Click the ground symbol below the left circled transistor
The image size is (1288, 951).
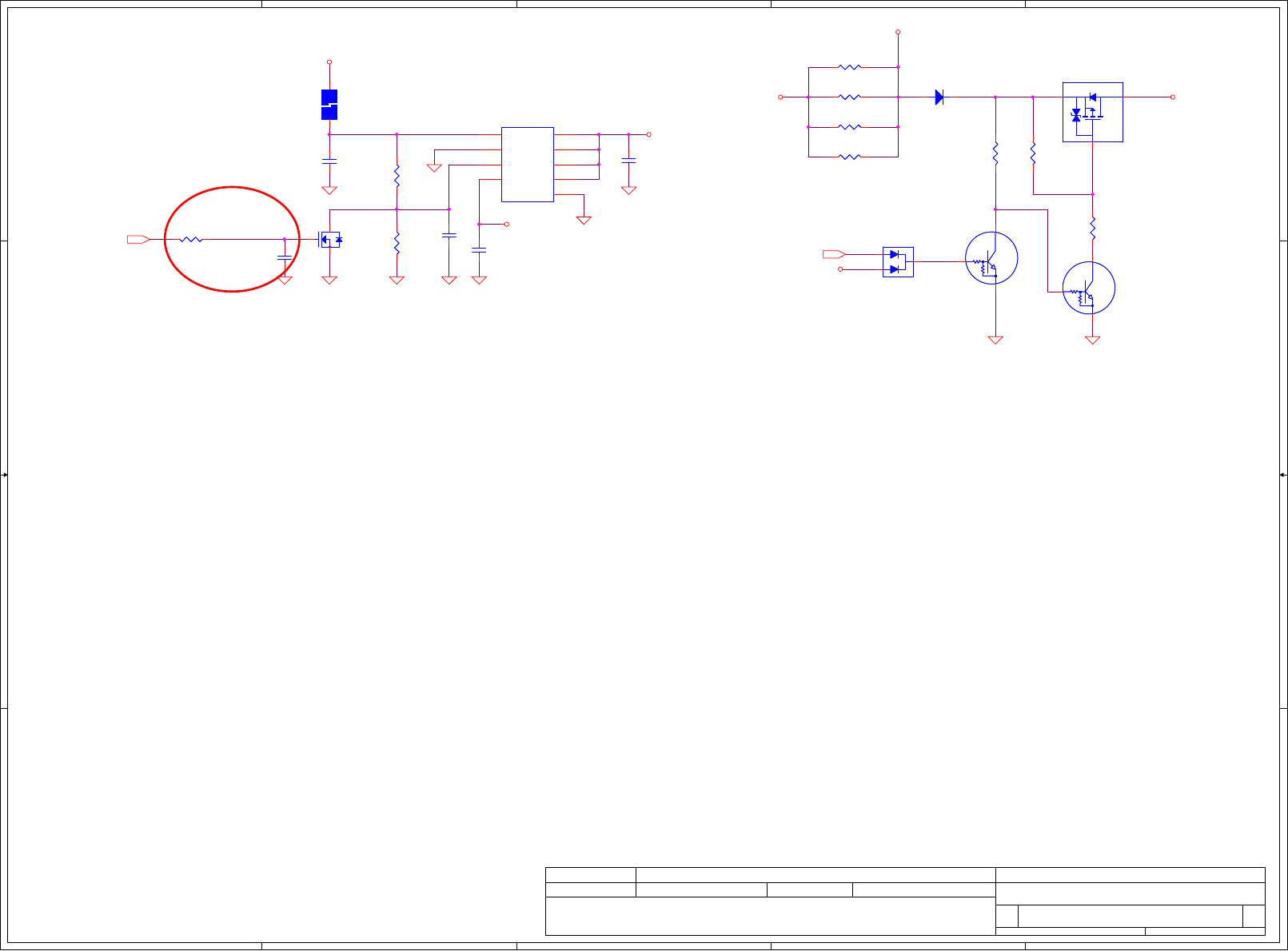pos(995,340)
